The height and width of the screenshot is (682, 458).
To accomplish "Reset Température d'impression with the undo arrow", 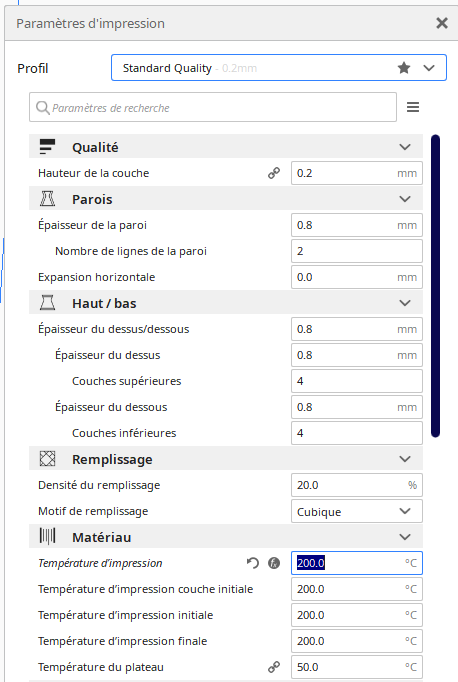I will (252, 563).
